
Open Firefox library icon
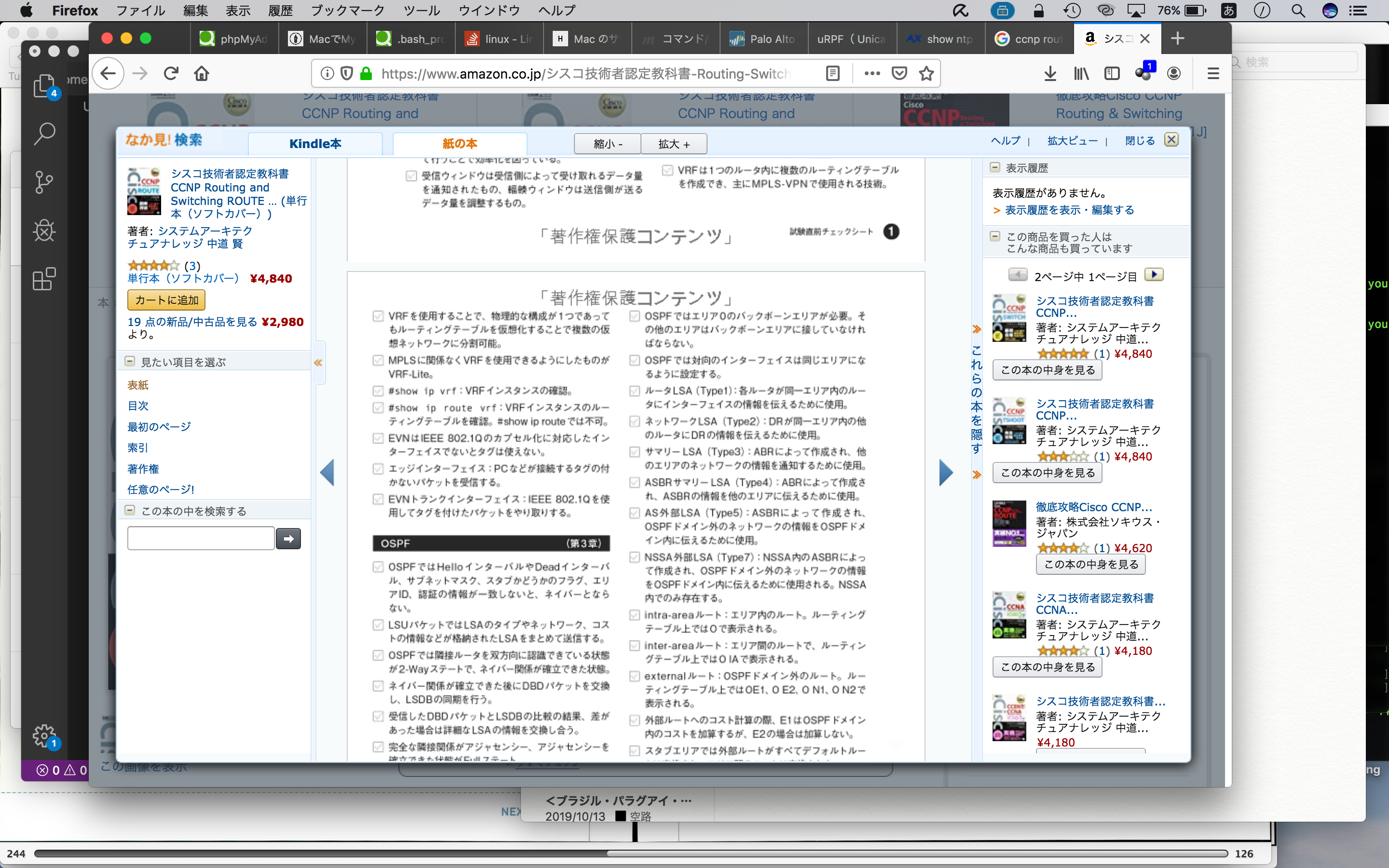coord(1081,73)
